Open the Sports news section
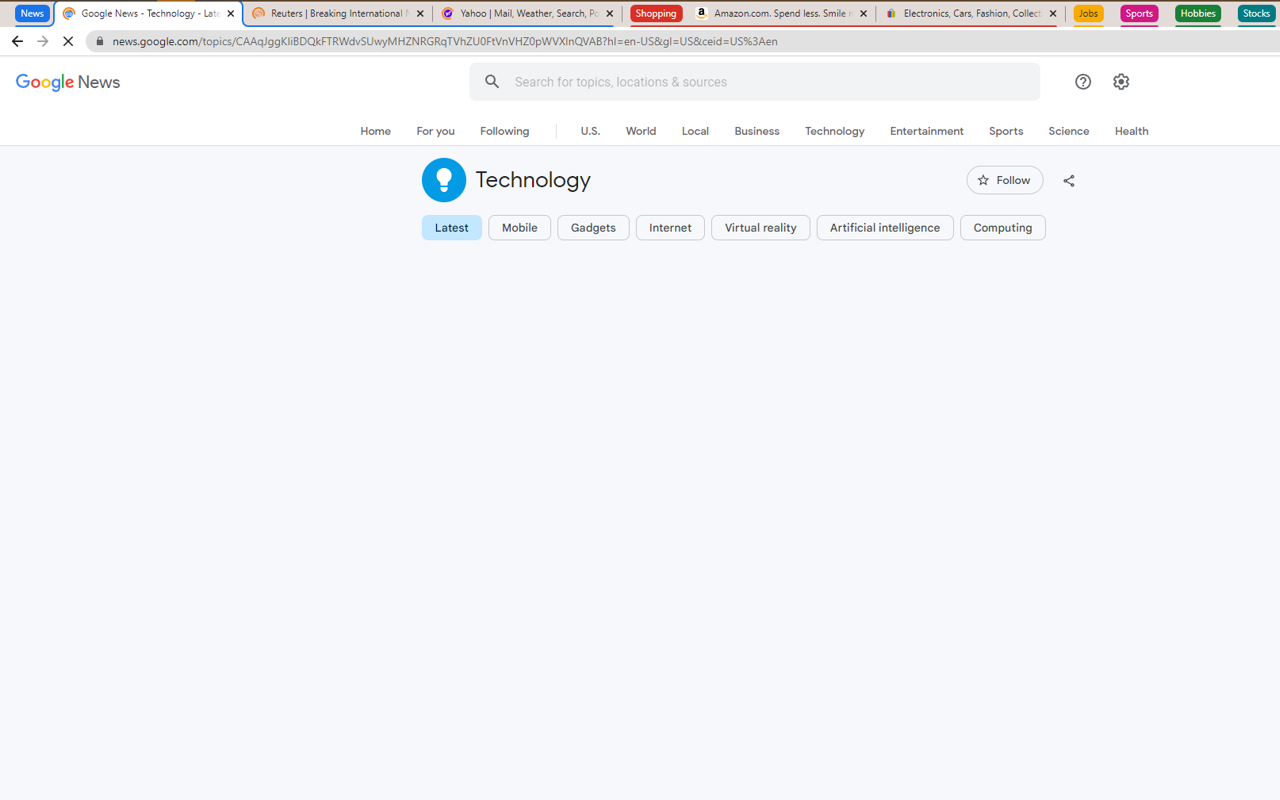Screen dimensions: 1280x800 tap(1005, 131)
